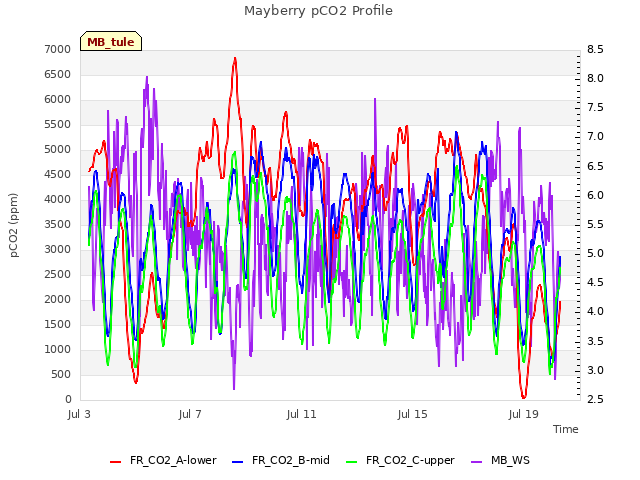The height and width of the screenshot is (480, 640).
Task: Click the Jul 19 x-axis tick label
Action: [524, 414]
